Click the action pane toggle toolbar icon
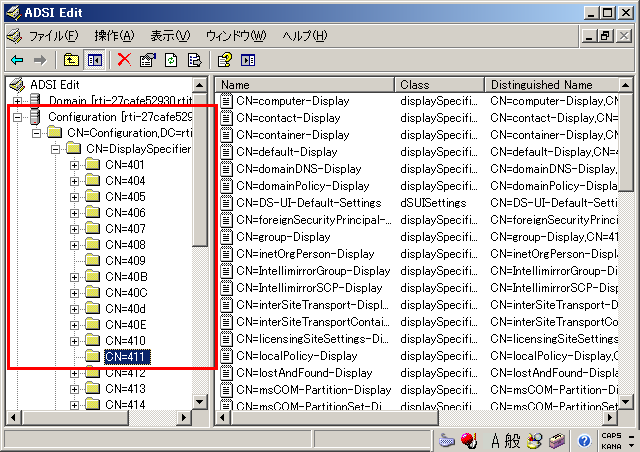640x452 pixels. [x=248, y=60]
